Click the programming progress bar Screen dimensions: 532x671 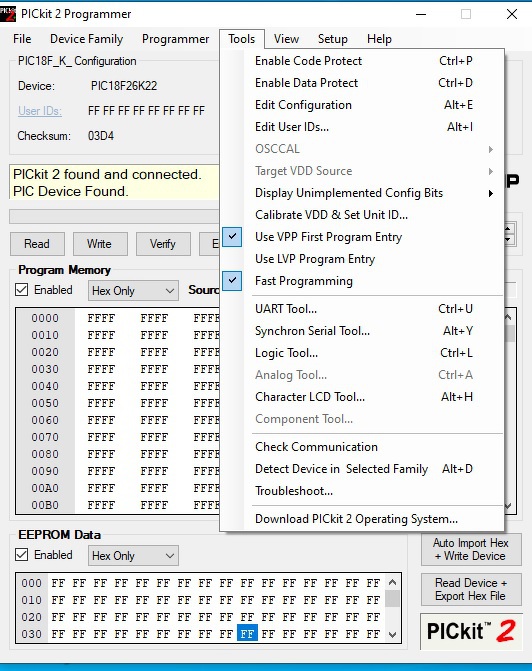114,217
